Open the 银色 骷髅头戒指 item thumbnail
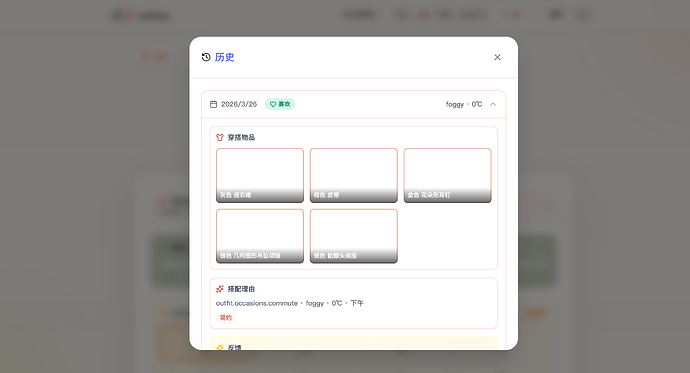The image size is (690, 373). (x=353, y=236)
